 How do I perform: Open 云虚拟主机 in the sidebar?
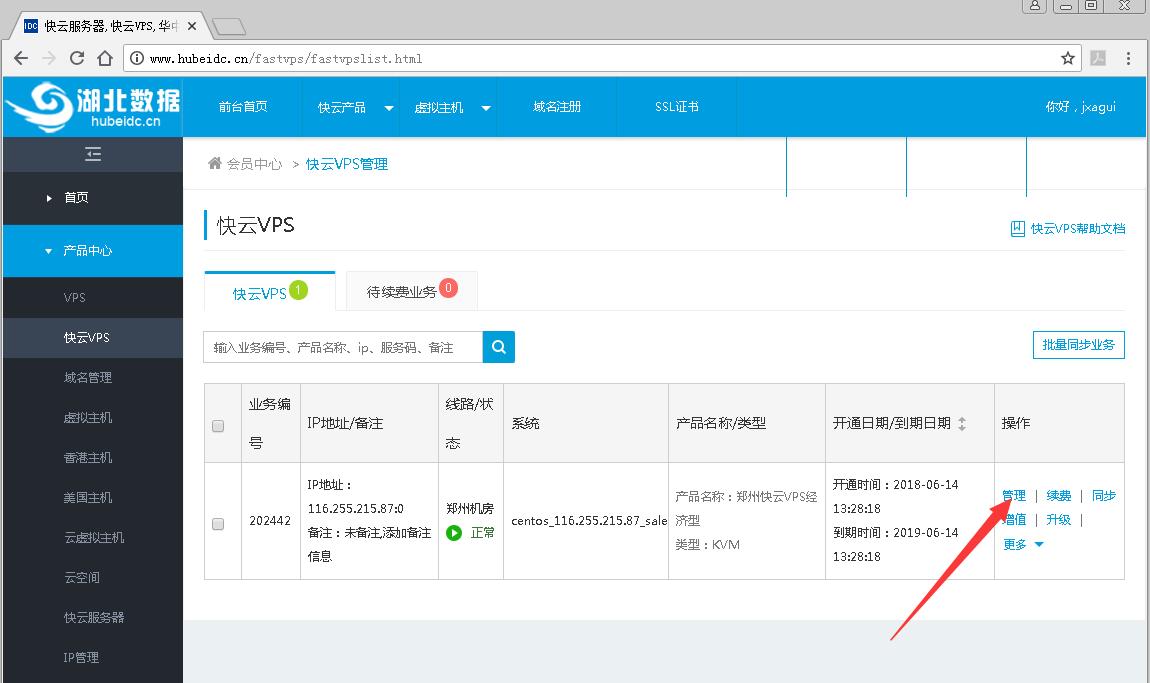pos(93,538)
